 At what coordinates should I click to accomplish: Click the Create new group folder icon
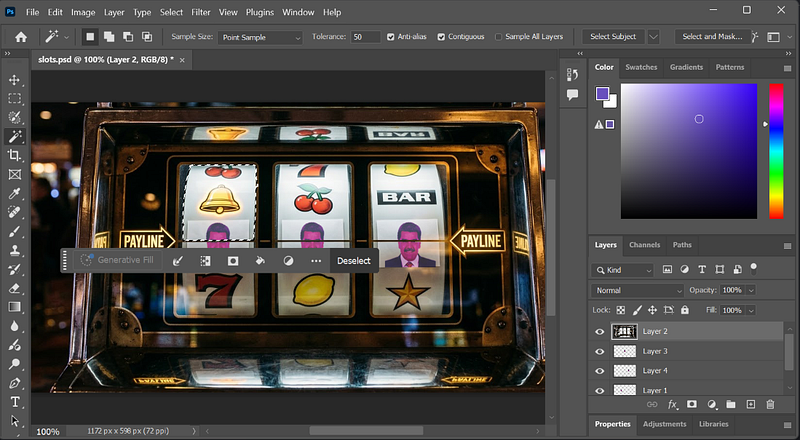click(731, 404)
